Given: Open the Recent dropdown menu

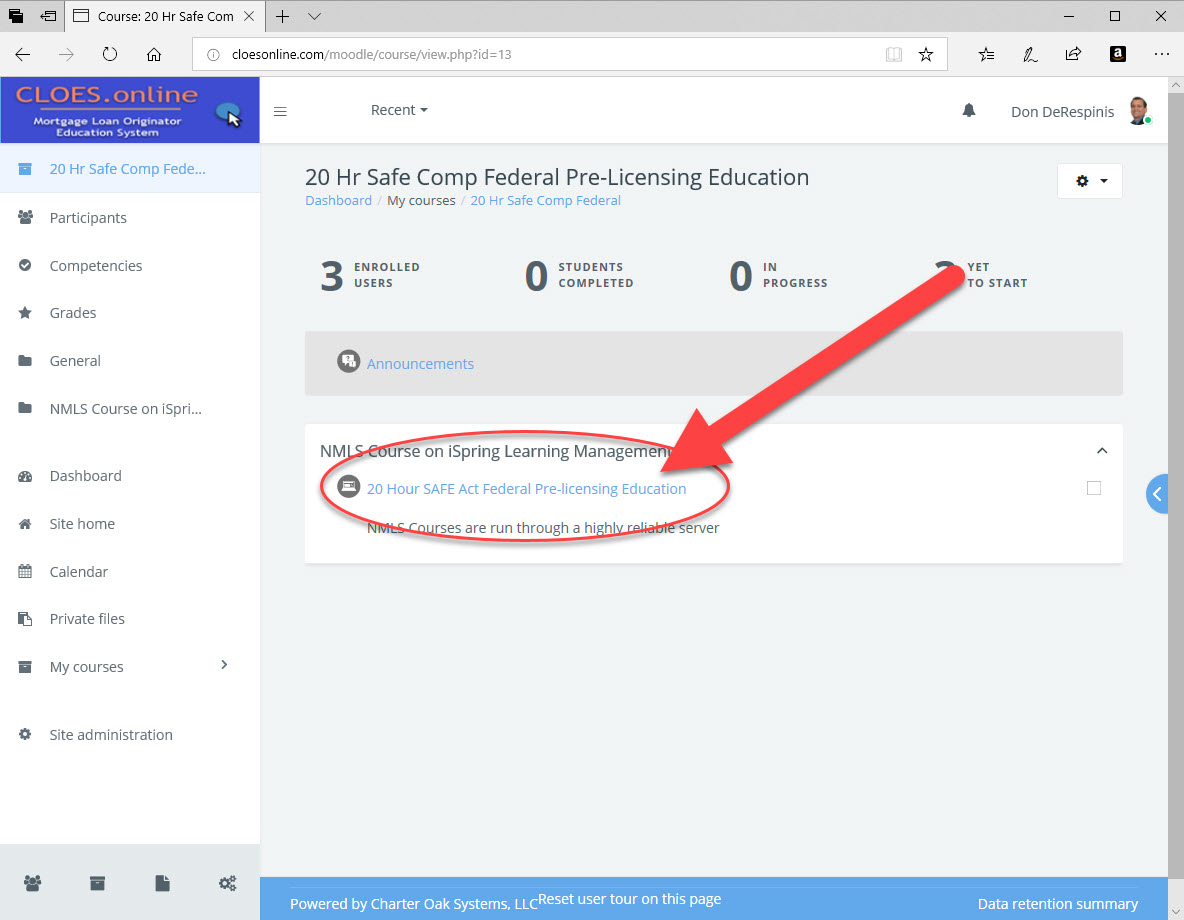Looking at the screenshot, I should click(x=399, y=110).
